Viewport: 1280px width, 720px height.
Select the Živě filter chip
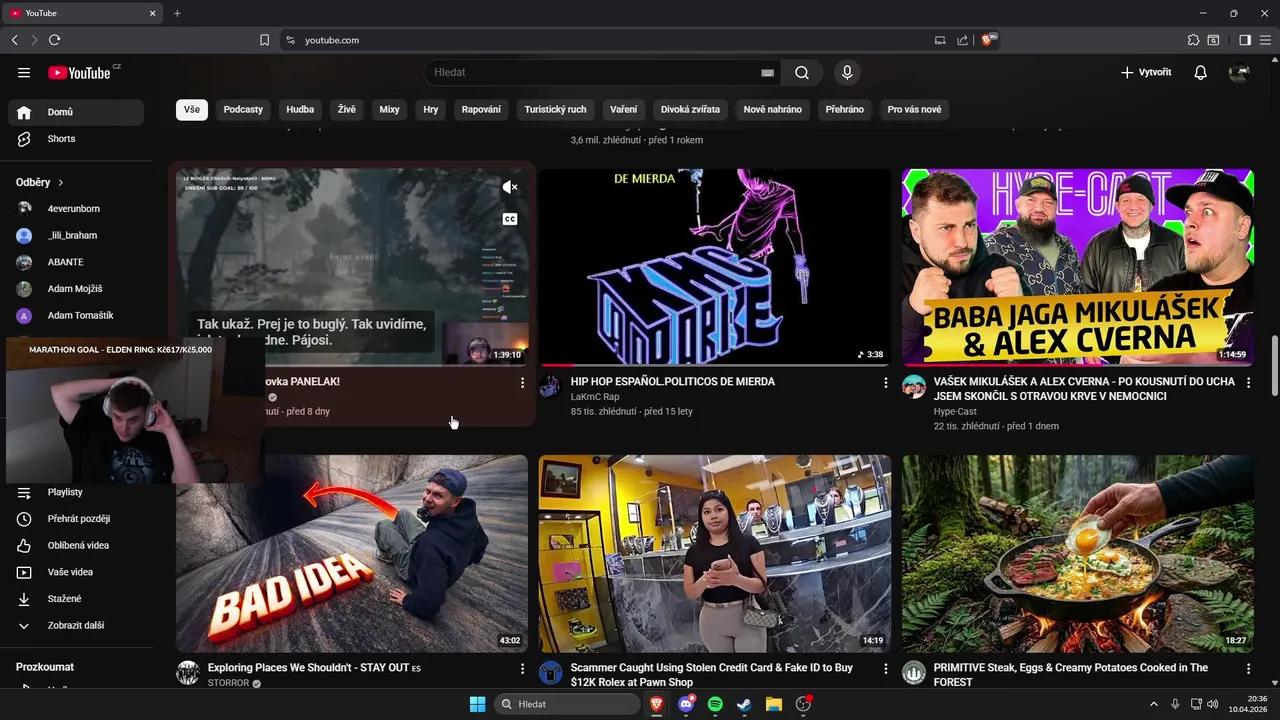click(x=347, y=109)
